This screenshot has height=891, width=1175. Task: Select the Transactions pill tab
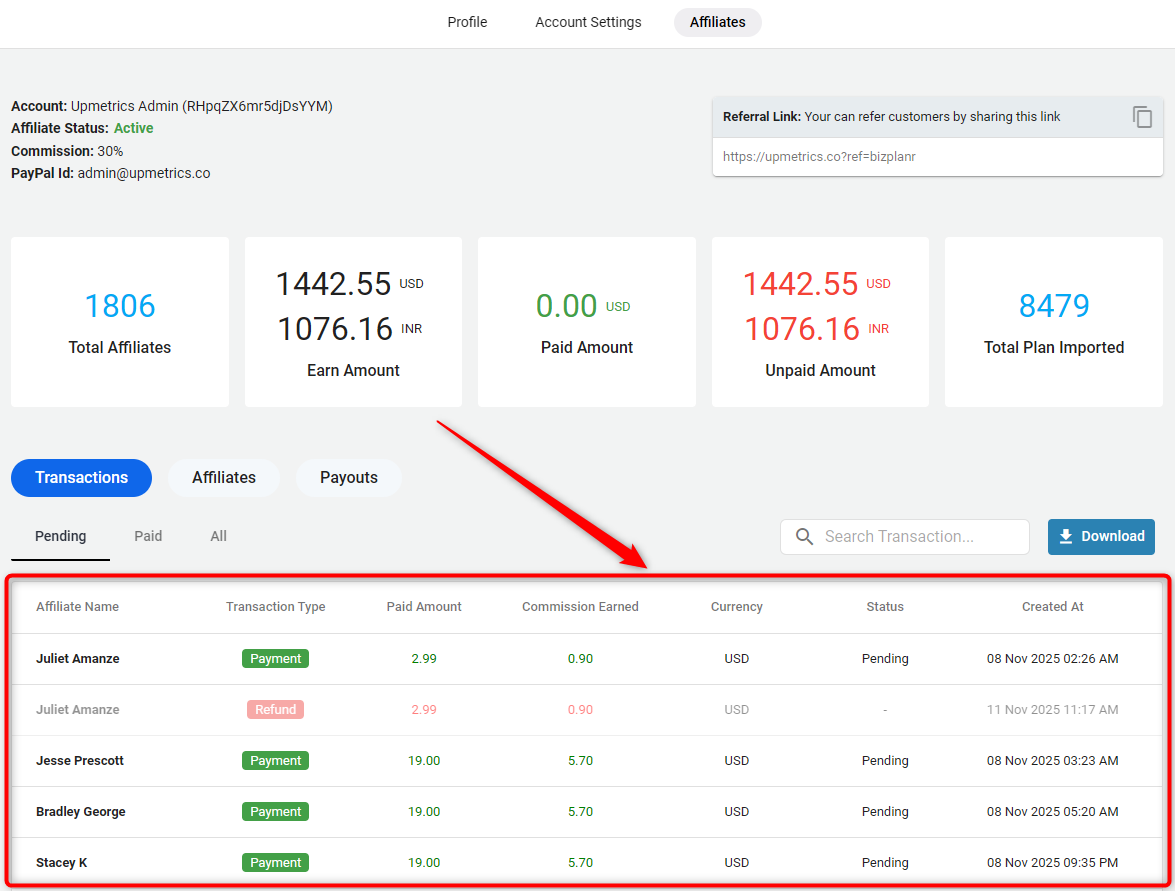tap(82, 477)
